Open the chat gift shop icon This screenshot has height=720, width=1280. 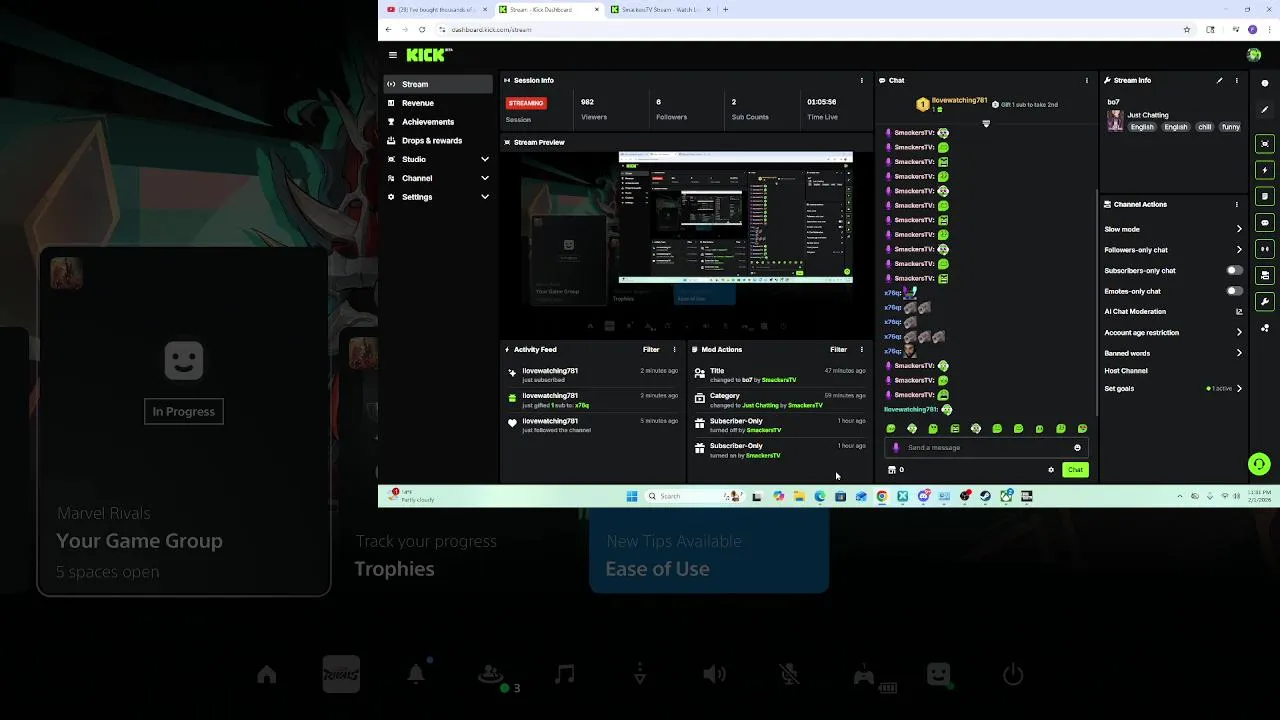[x=892, y=469]
